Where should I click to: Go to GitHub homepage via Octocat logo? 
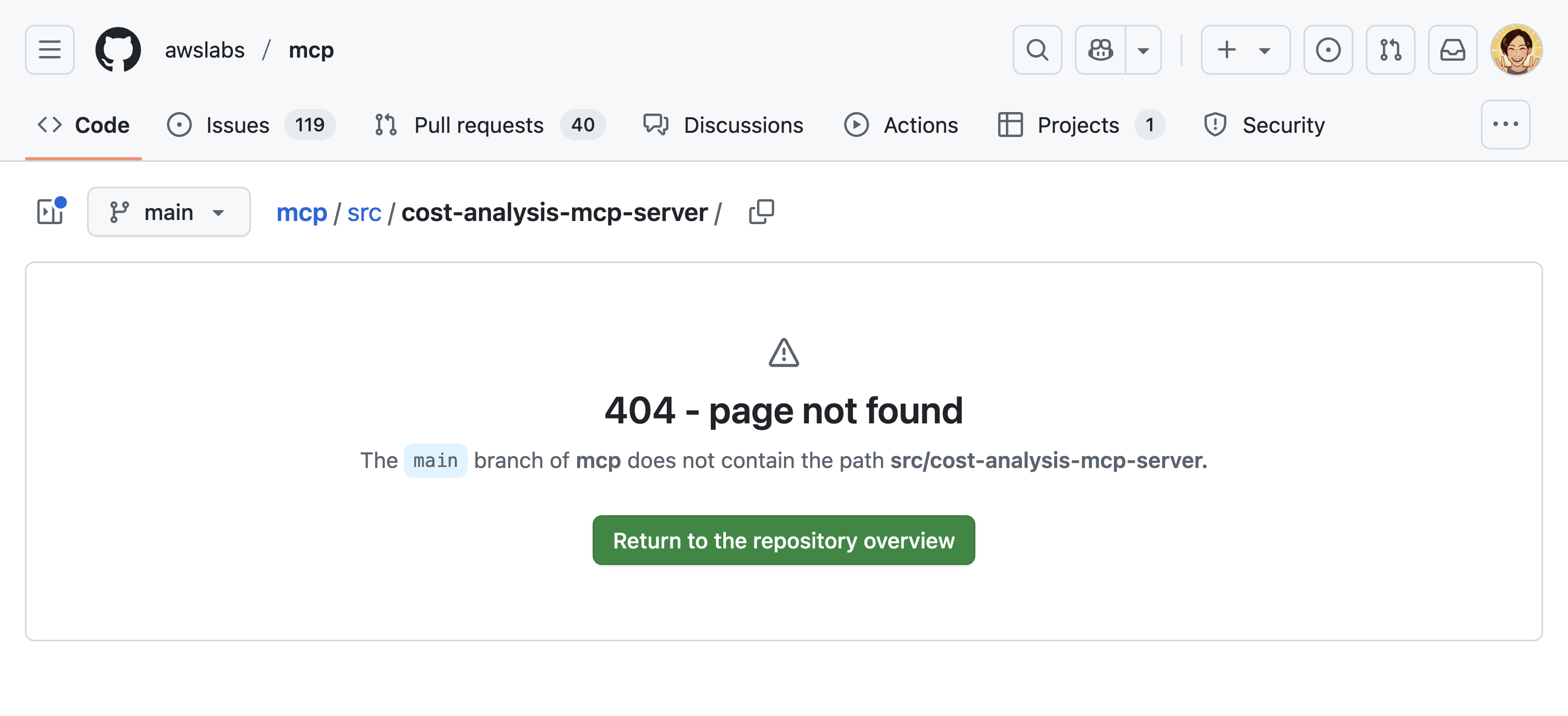click(x=118, y=50)
